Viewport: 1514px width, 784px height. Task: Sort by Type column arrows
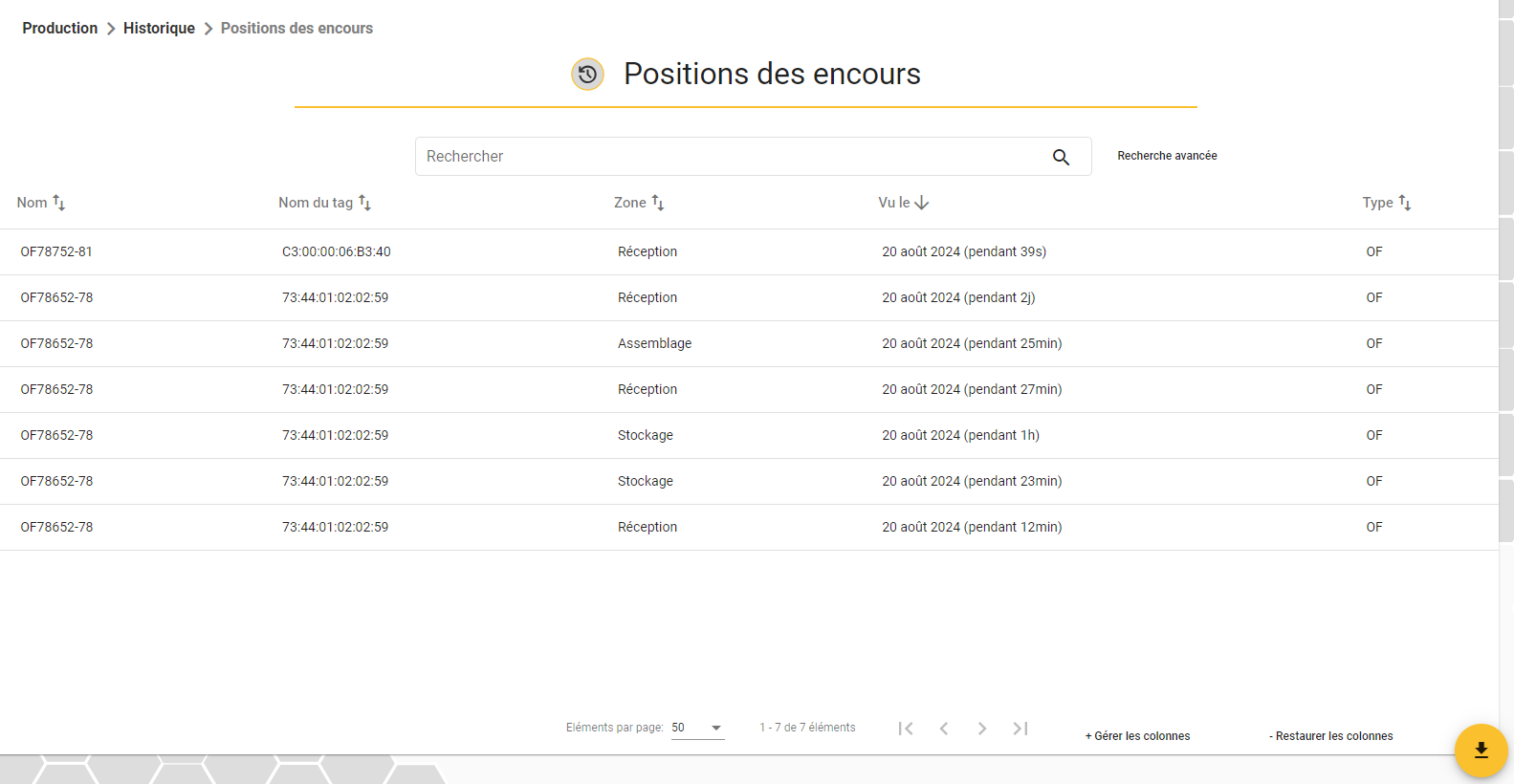point(1405,203)
